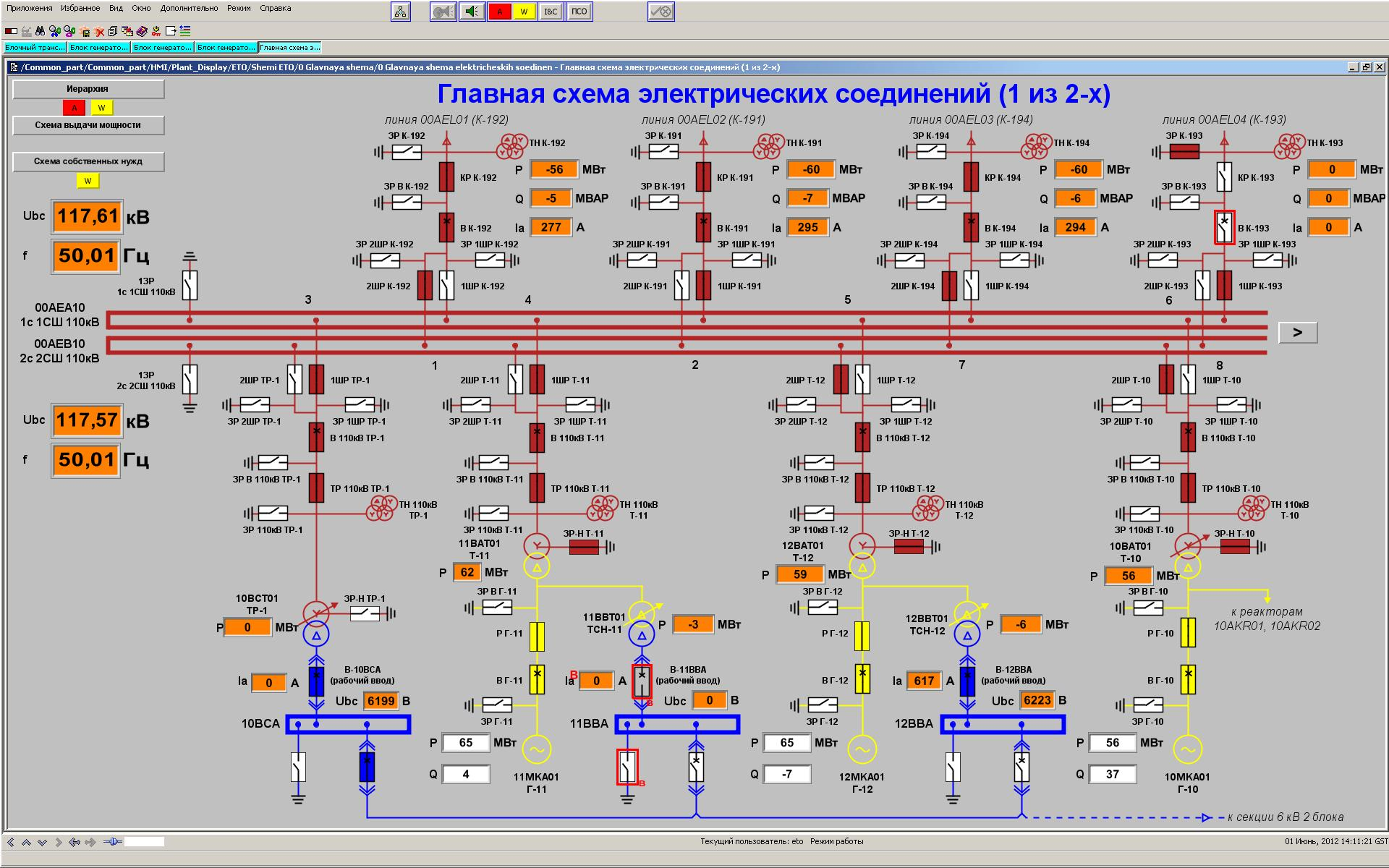Click the status bar input field
Image resolution: width=1389 pixels, height=868 pixels.
[144, 842]
